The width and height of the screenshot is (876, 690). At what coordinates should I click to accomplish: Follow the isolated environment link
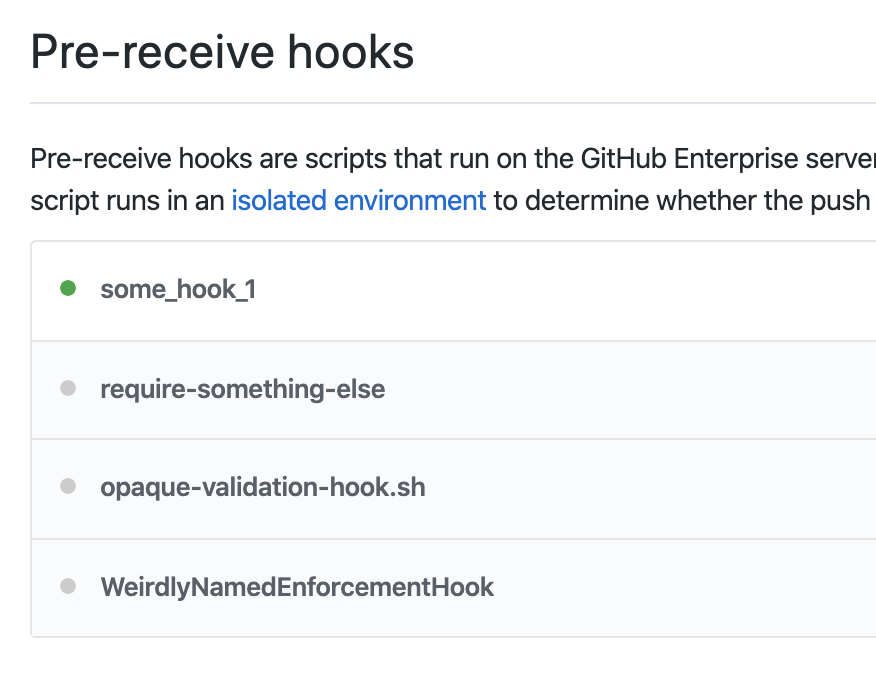(x=358, y=200)
